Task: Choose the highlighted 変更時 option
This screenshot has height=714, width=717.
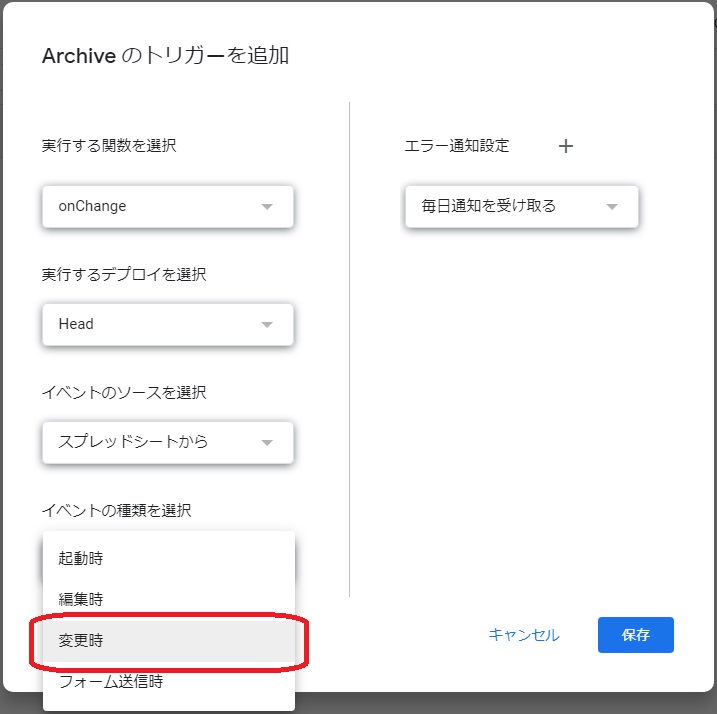Action: click(169, 641)
